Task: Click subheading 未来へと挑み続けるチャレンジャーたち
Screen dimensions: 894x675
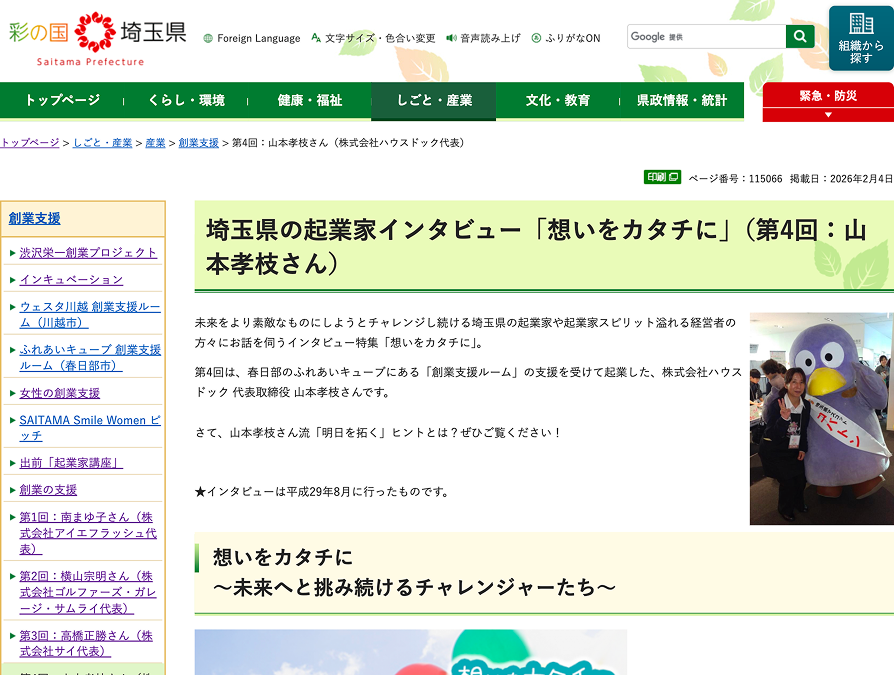Action: 414,587
